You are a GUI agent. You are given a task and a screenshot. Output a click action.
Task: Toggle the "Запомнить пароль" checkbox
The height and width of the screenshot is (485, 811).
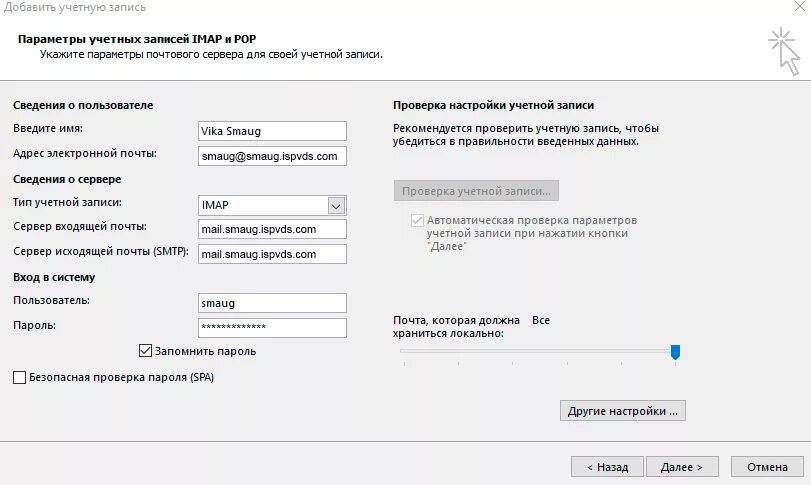pyautogui.click(x=146, y=351)
